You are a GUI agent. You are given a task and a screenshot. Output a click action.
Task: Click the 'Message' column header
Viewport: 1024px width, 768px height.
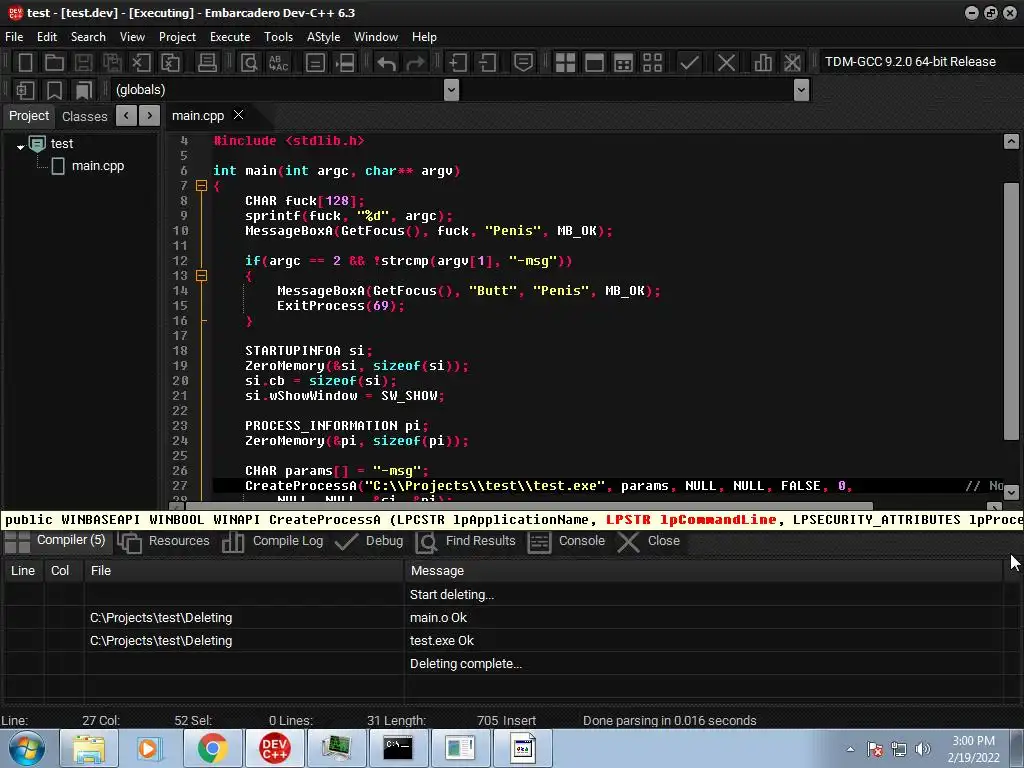coord(703,571)
